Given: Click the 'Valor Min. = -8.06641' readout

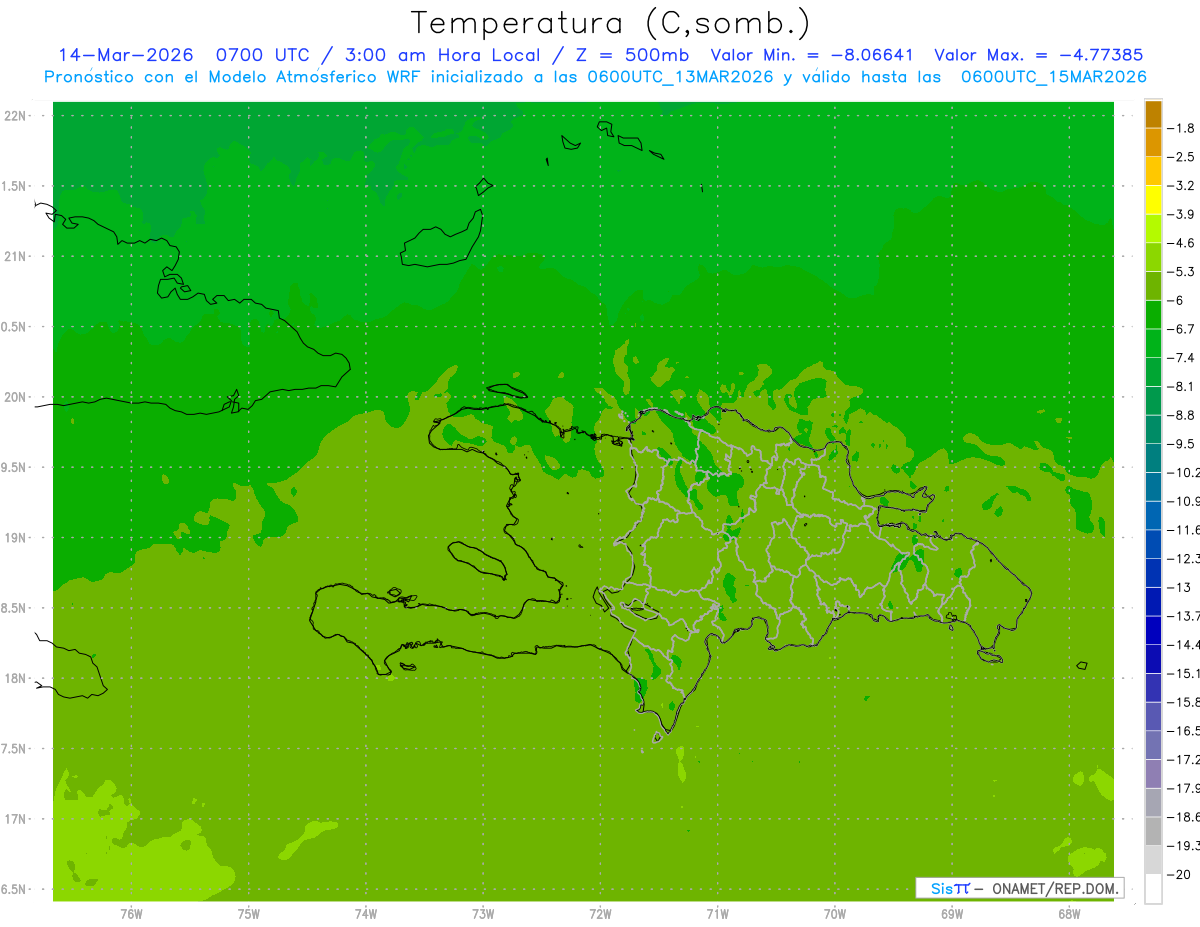Looking at the screenshot, I should 812,55.
